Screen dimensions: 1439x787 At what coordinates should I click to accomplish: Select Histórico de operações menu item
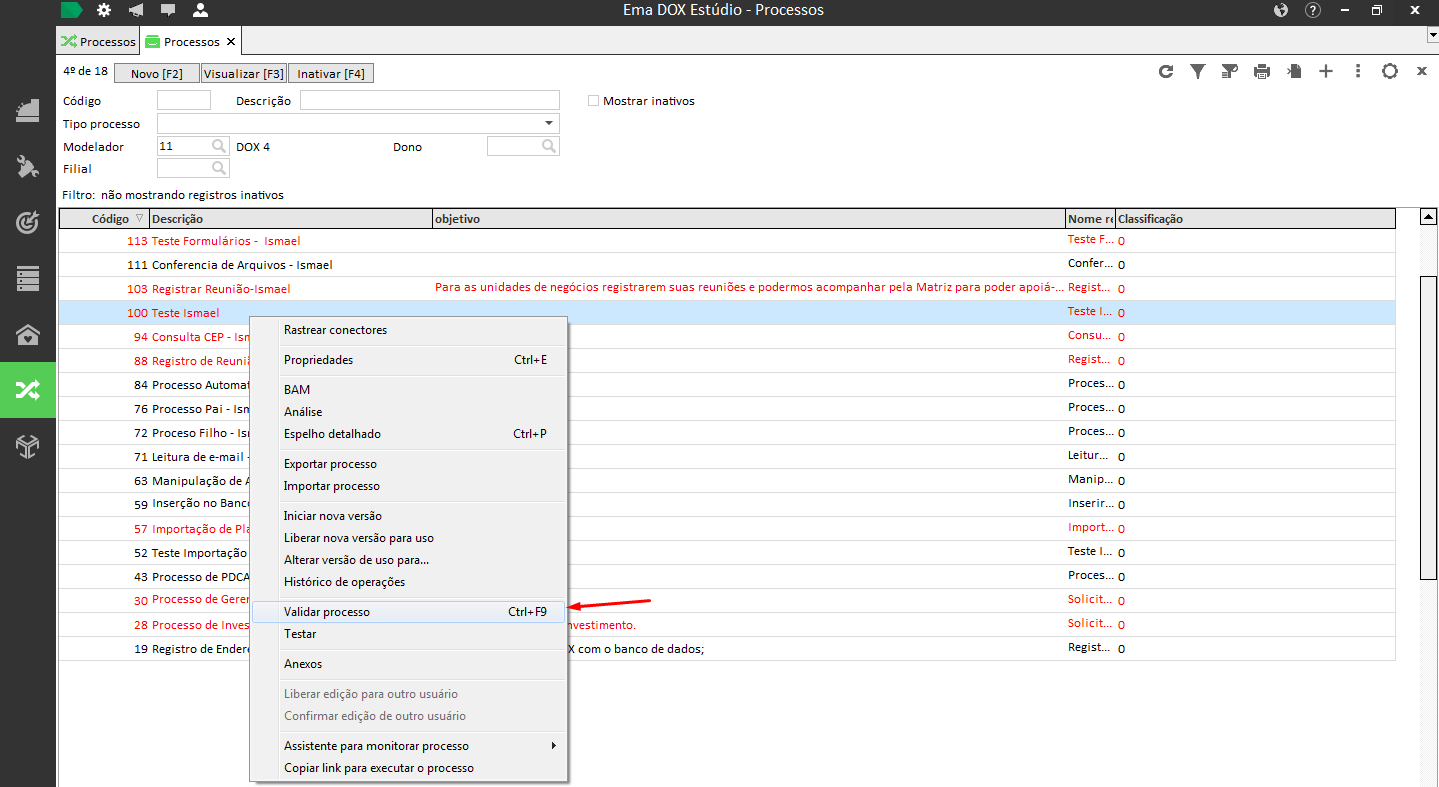410,582
